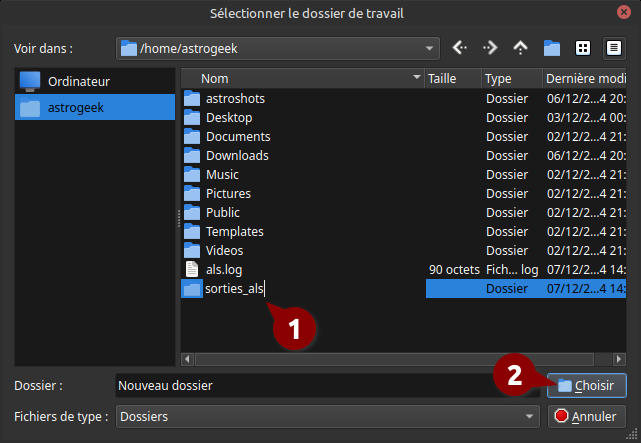Select the als.log file name
Viewport: 641px width, 443px height.
coord(224,270)
